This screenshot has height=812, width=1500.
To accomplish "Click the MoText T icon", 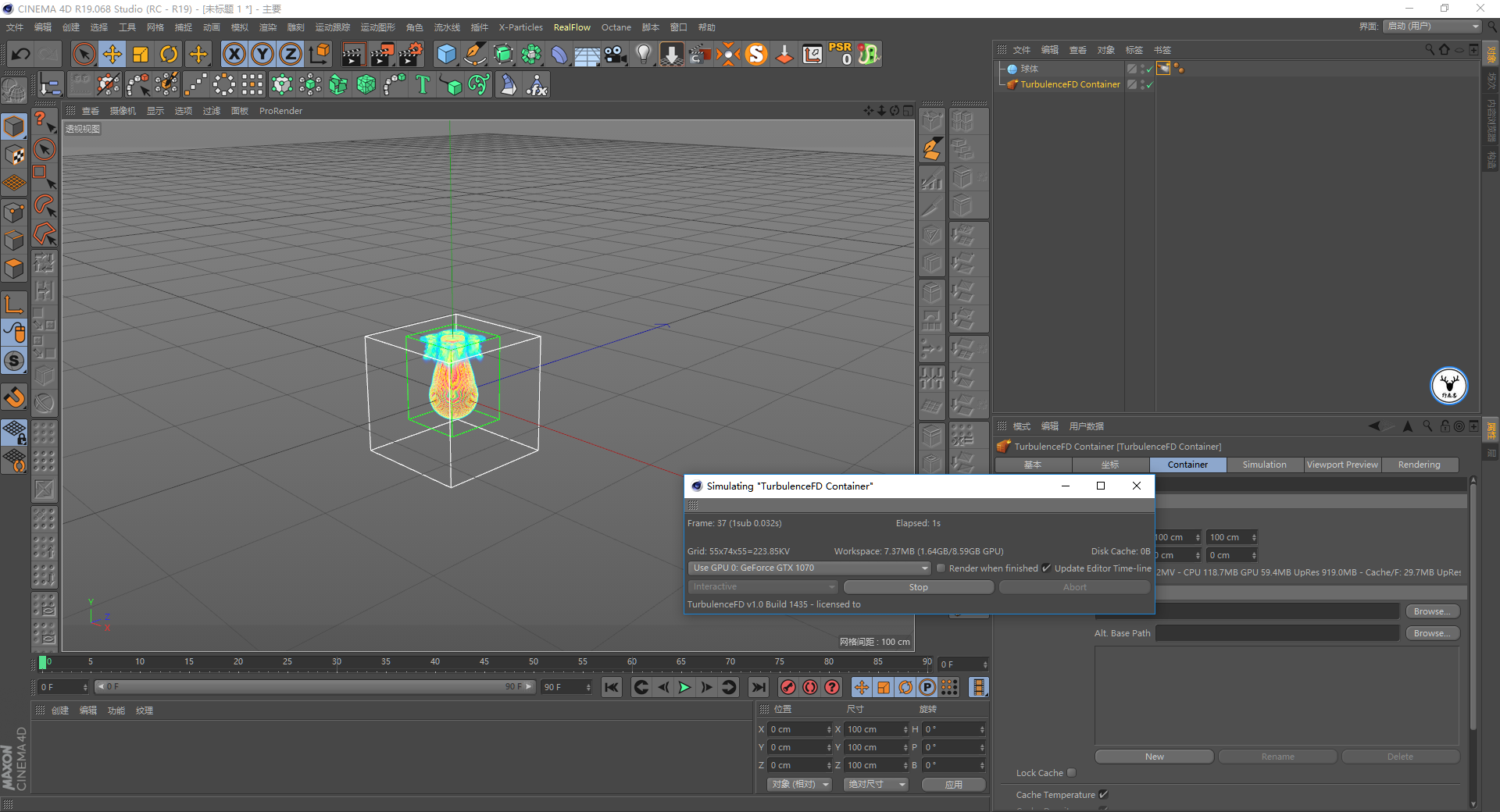I will point(423,85).
